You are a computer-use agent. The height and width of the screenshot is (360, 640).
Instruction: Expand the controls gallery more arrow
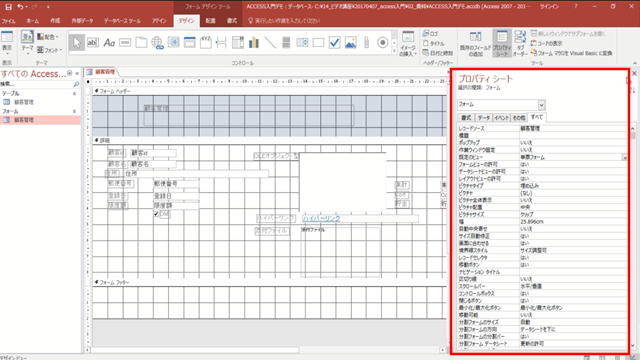click(x=394, y=51)
